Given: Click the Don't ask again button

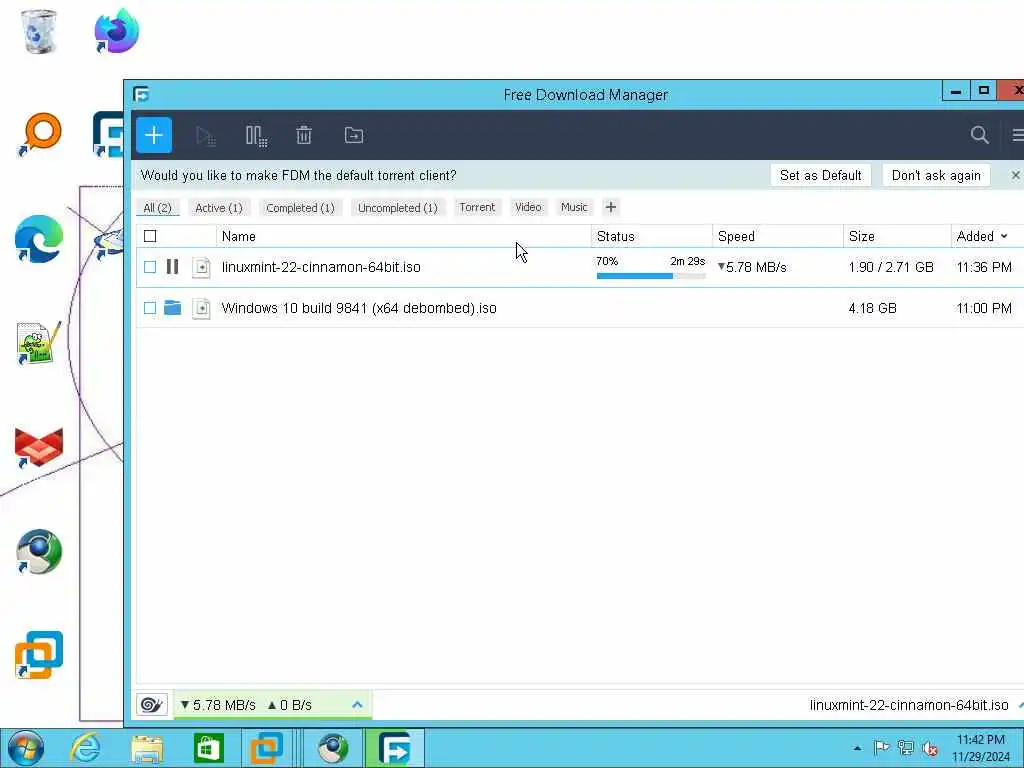Looking at the screenshot, I should [936, 175].
